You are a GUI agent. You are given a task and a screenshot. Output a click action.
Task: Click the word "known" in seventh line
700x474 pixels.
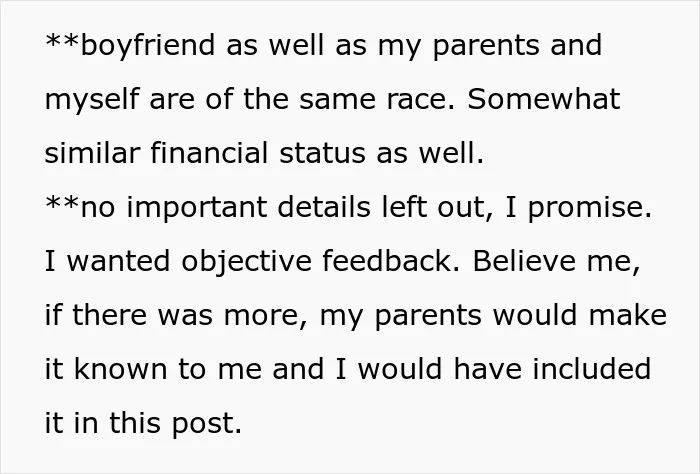coord(121,369)
